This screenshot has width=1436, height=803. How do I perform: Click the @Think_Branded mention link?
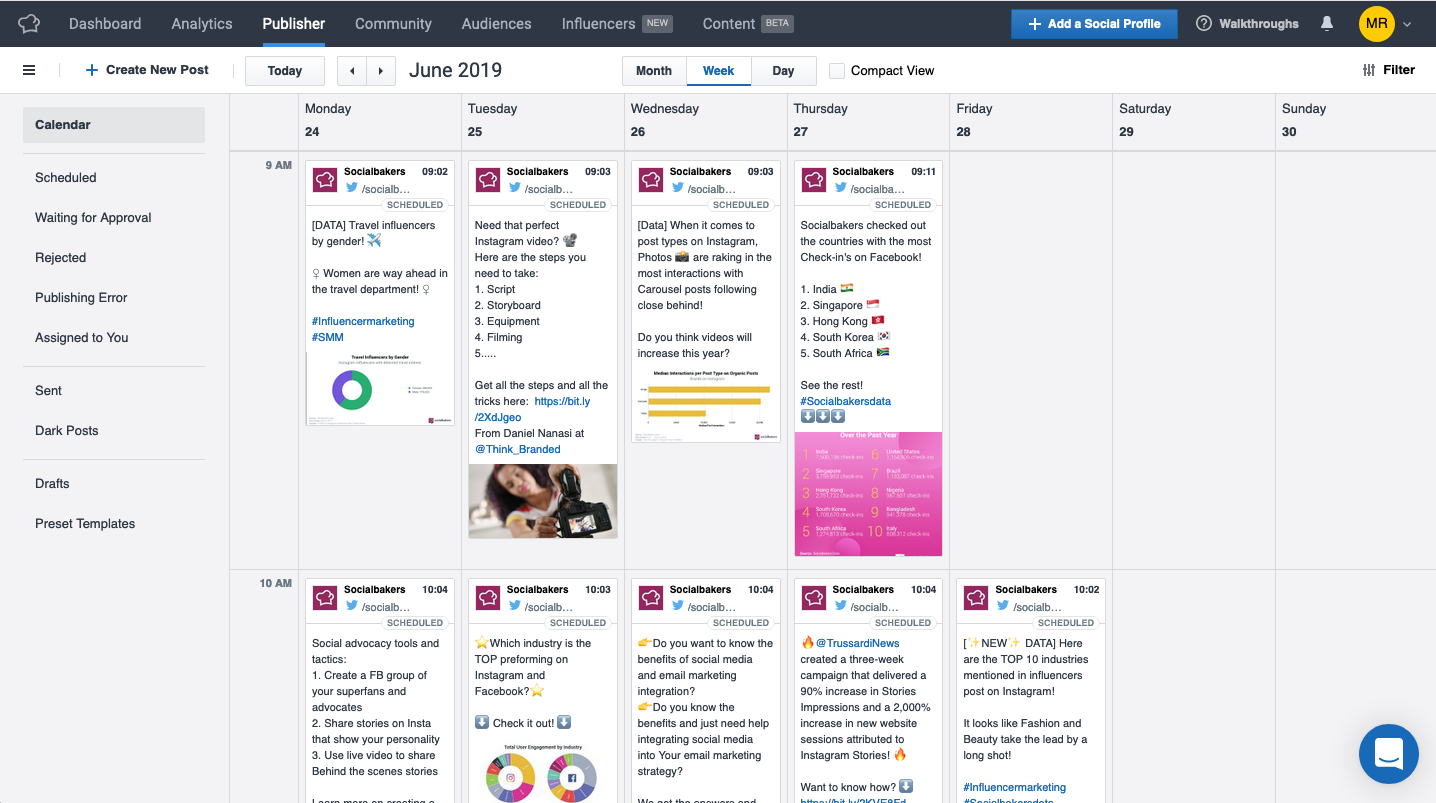tap(518, 449)
